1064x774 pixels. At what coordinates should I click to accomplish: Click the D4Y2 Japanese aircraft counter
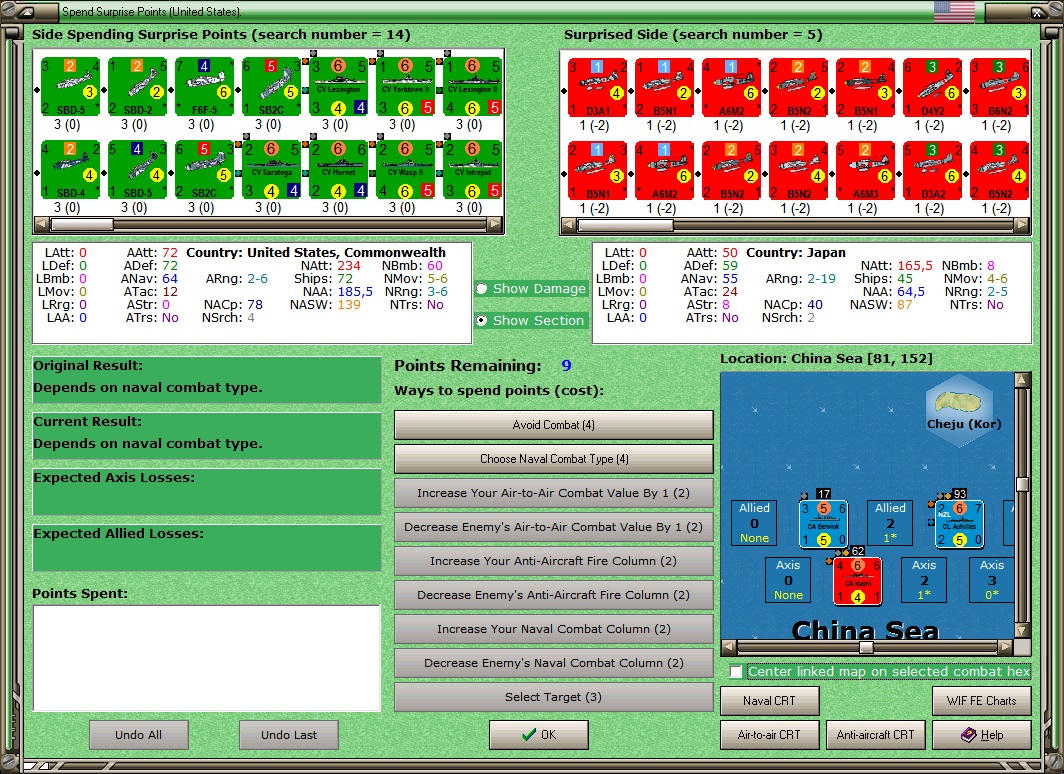[x=932, y=88]
